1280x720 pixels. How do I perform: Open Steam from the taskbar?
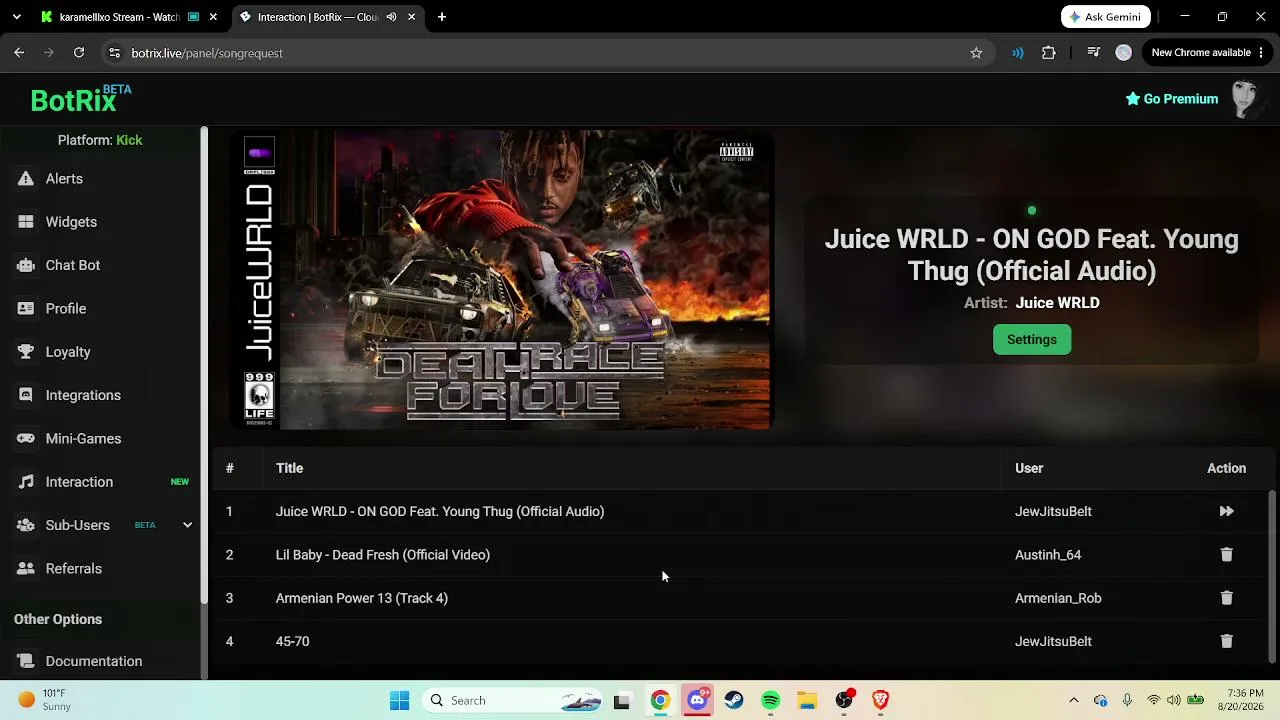coord(734,700)
